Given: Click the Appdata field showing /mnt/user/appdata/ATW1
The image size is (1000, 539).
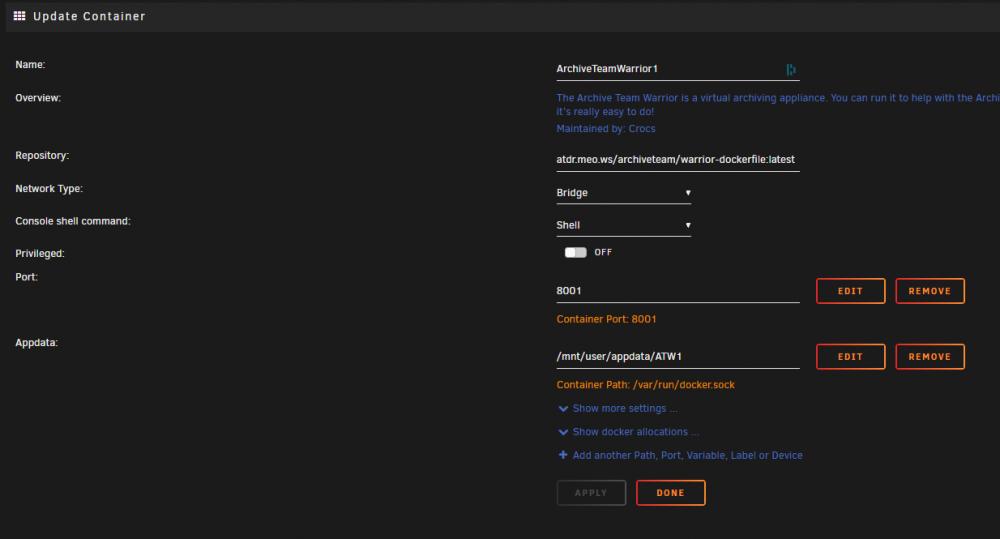Looking at the screenshot, I should pyautogui.click(x=678, y=357).
